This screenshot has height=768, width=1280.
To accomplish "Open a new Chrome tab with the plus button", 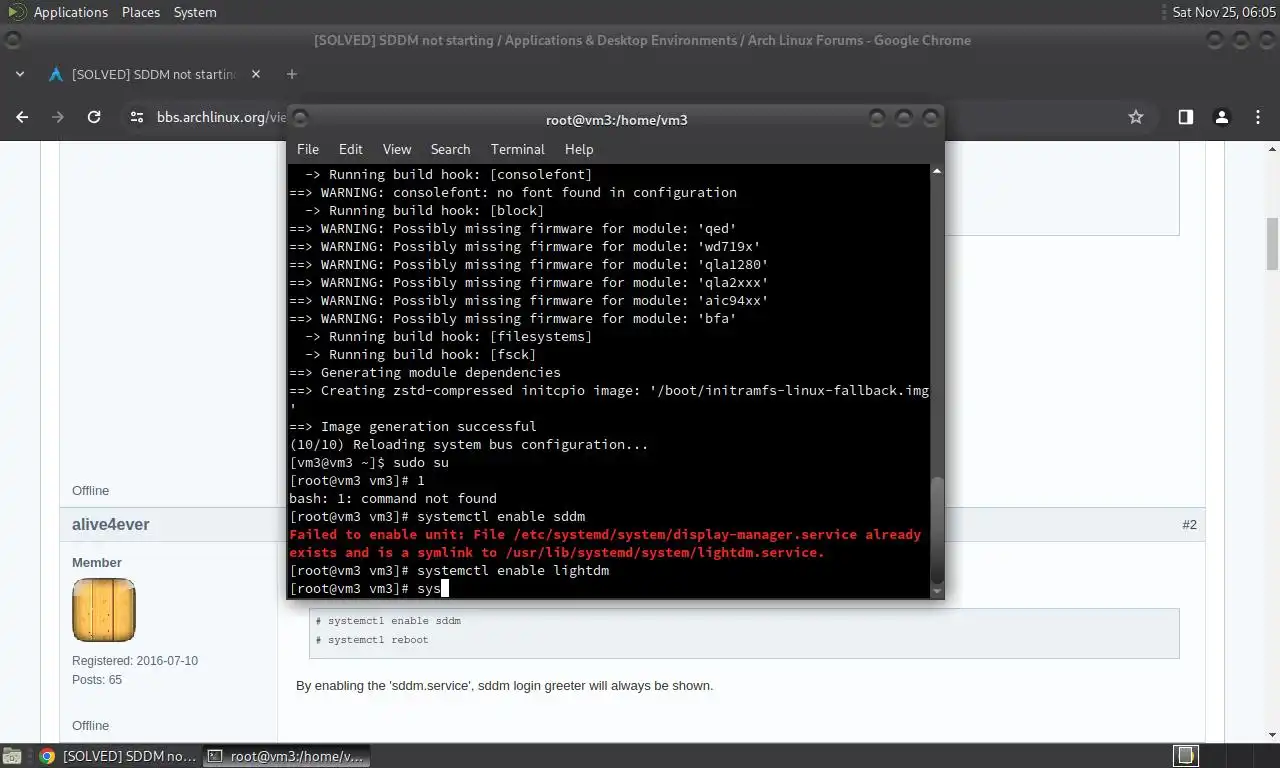I will [292, 74].
